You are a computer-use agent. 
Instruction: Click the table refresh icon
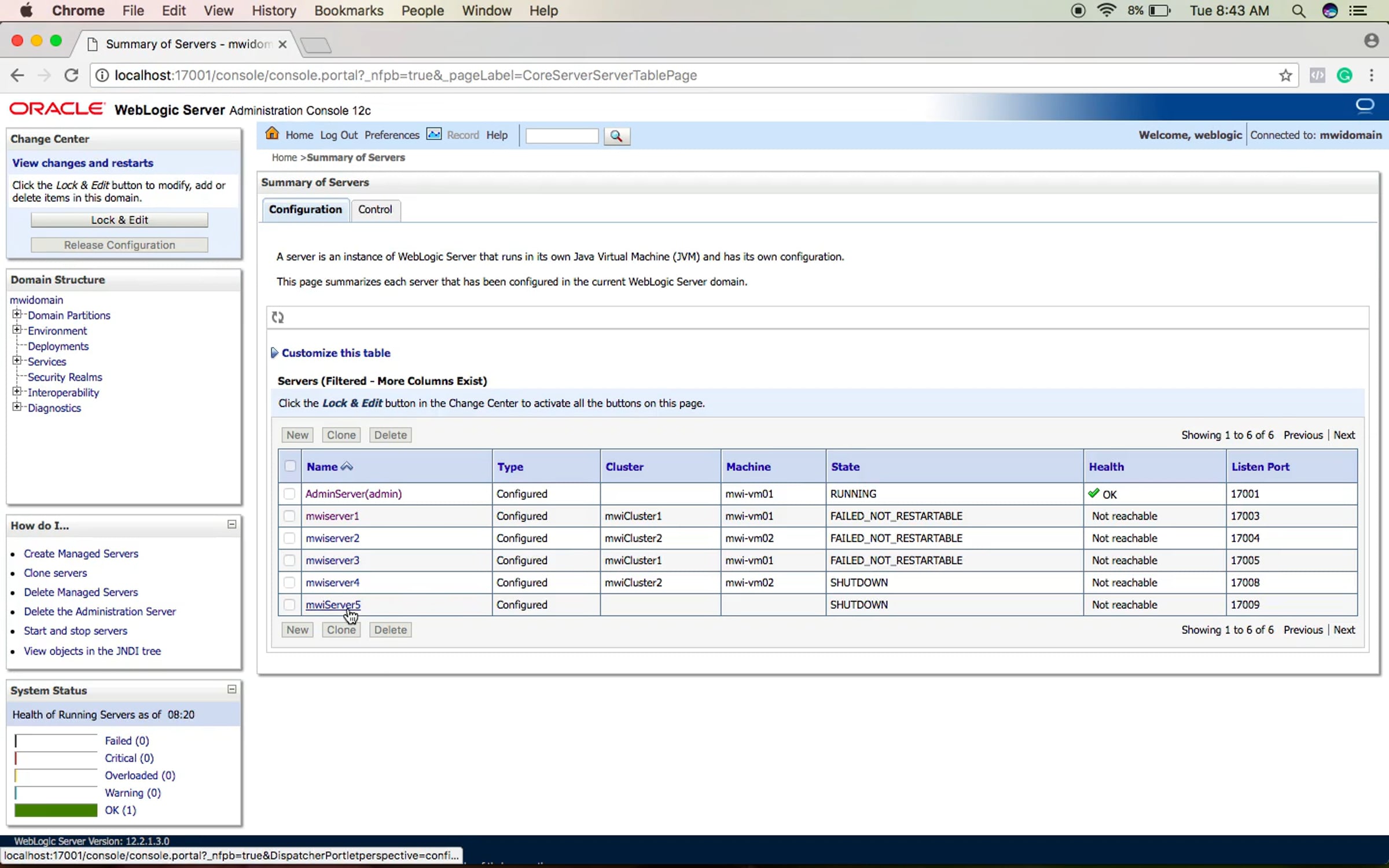coord(278,317)
